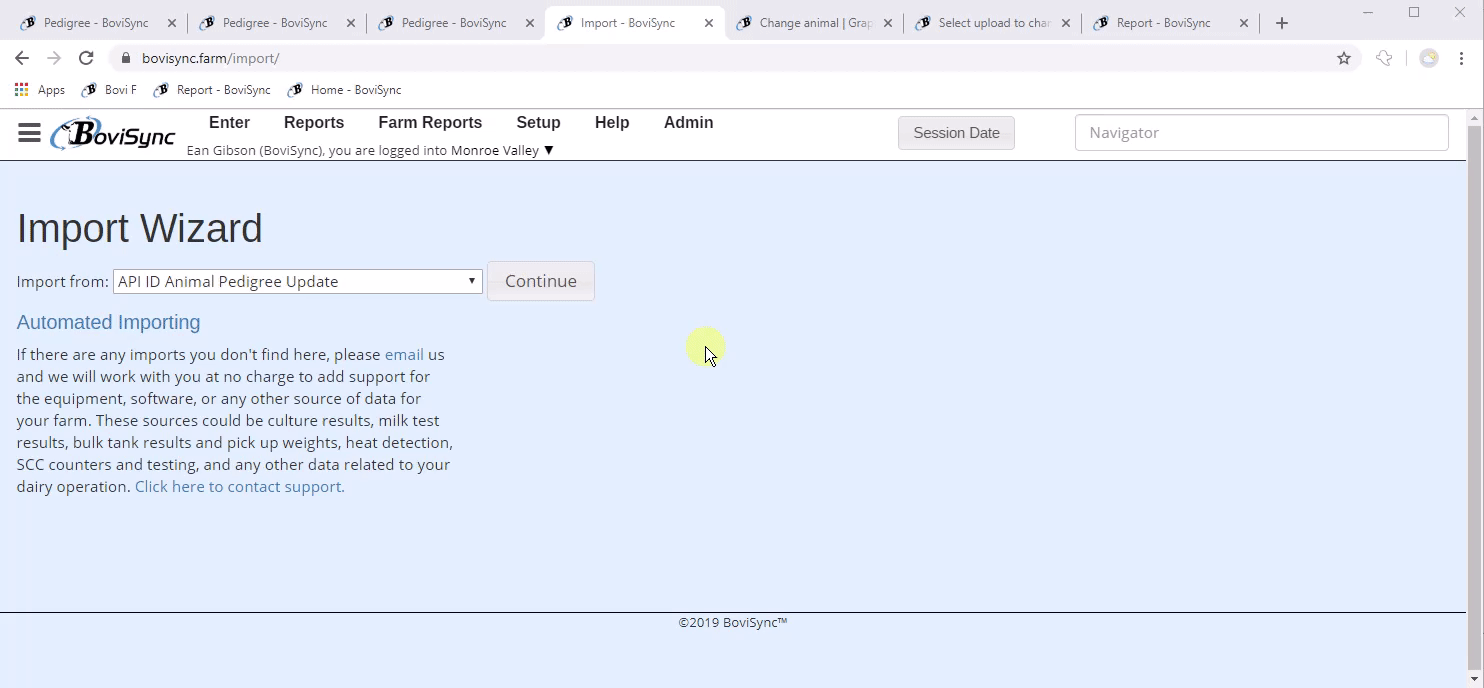Click the page vertical scrollbar

pos(1475,398)
